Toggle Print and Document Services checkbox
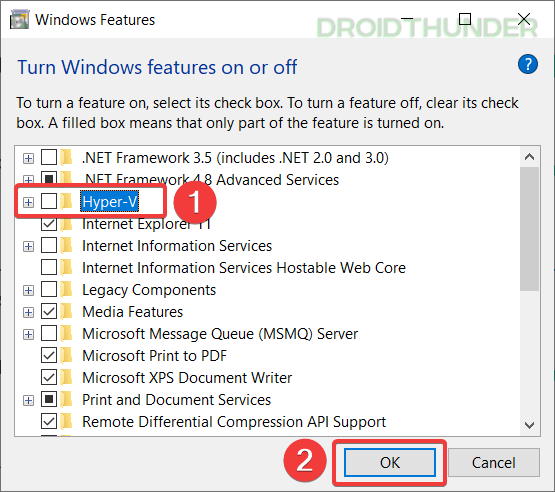This screenshot has height=492, width=555. click(x=49, y=400)
